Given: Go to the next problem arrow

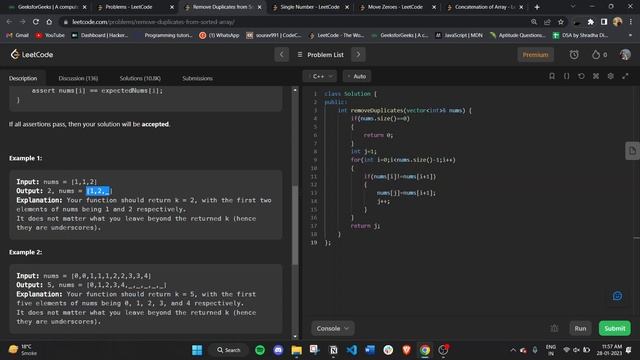Looking at the screenshot, I should pyautogui.click(x=358, y=54).
